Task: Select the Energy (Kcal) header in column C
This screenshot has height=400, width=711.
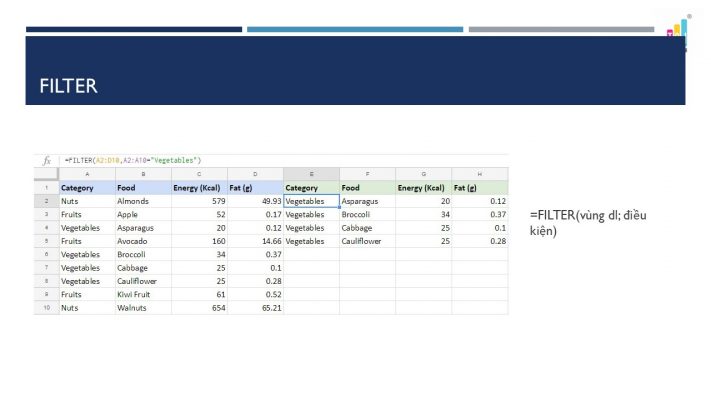Action: [198, 187]
